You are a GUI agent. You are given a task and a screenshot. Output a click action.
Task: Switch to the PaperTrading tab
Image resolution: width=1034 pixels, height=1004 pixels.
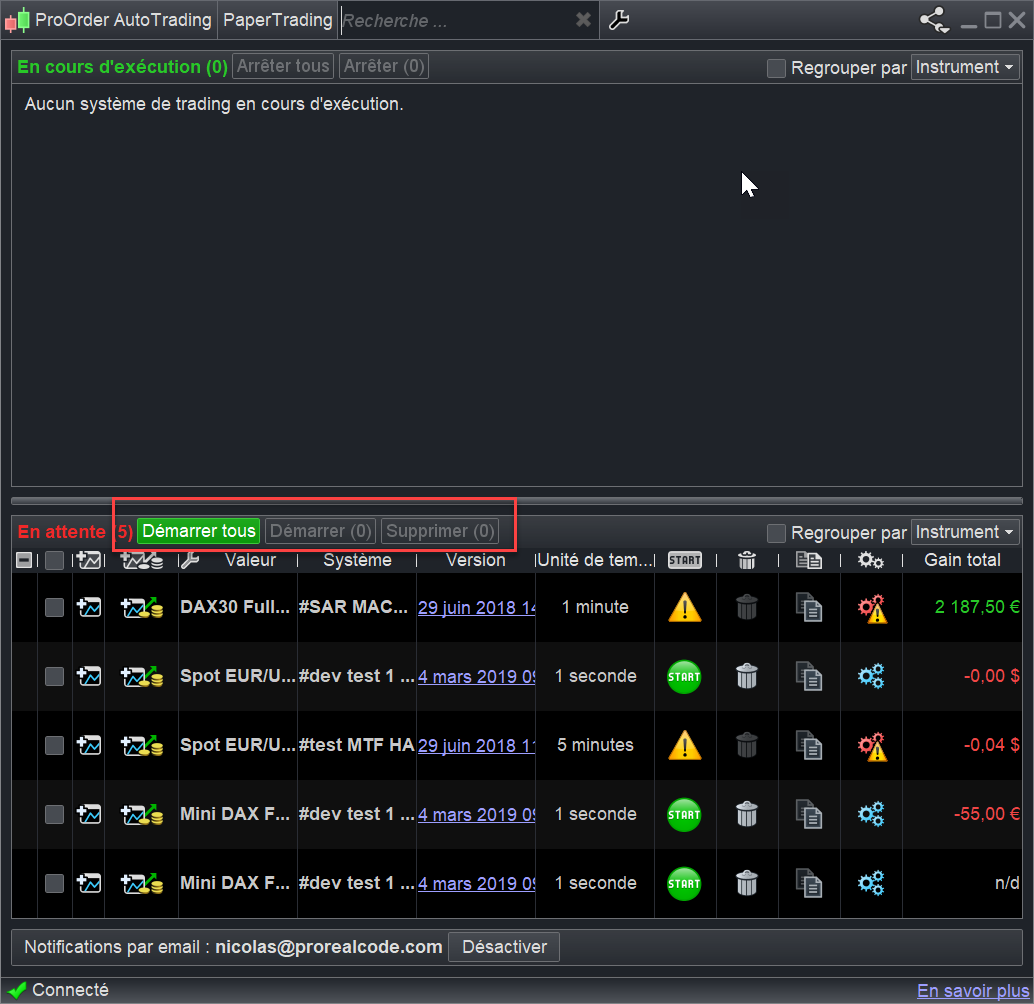278,20
